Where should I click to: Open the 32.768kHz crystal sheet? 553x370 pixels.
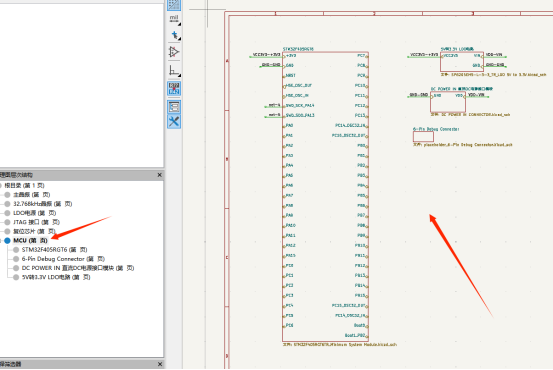point(42,204)
